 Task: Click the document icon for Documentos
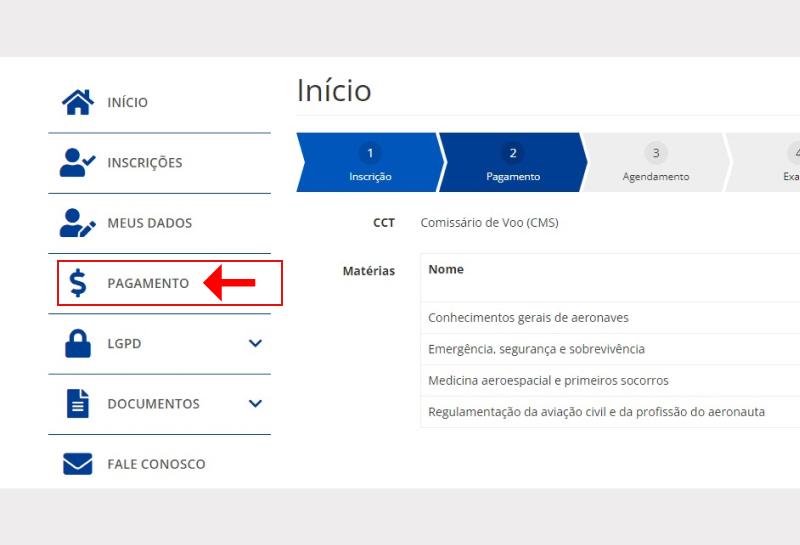click(x=78, y=404)
